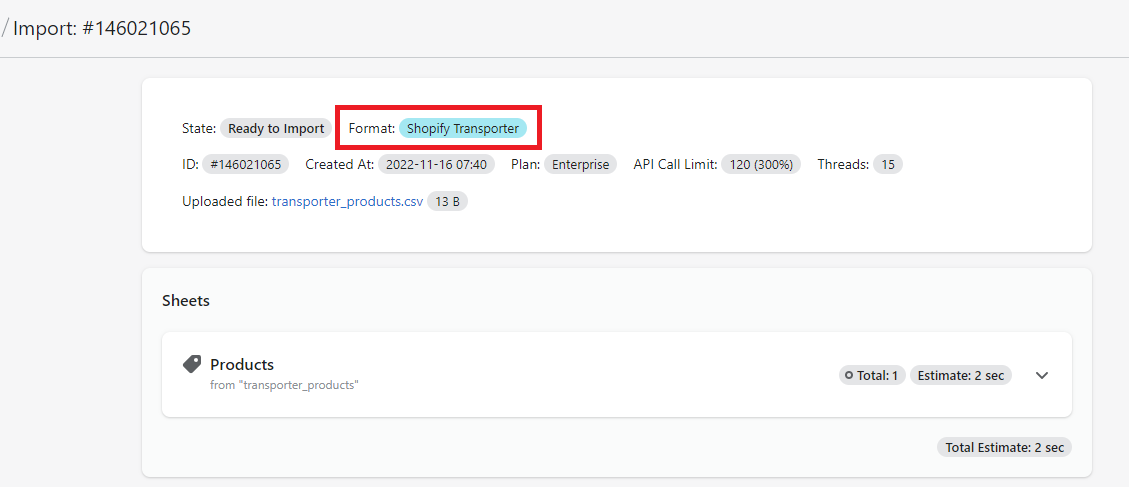Click the API Call Limit label text
Screen dimensions: 1129x487
(x=675, y=164)
